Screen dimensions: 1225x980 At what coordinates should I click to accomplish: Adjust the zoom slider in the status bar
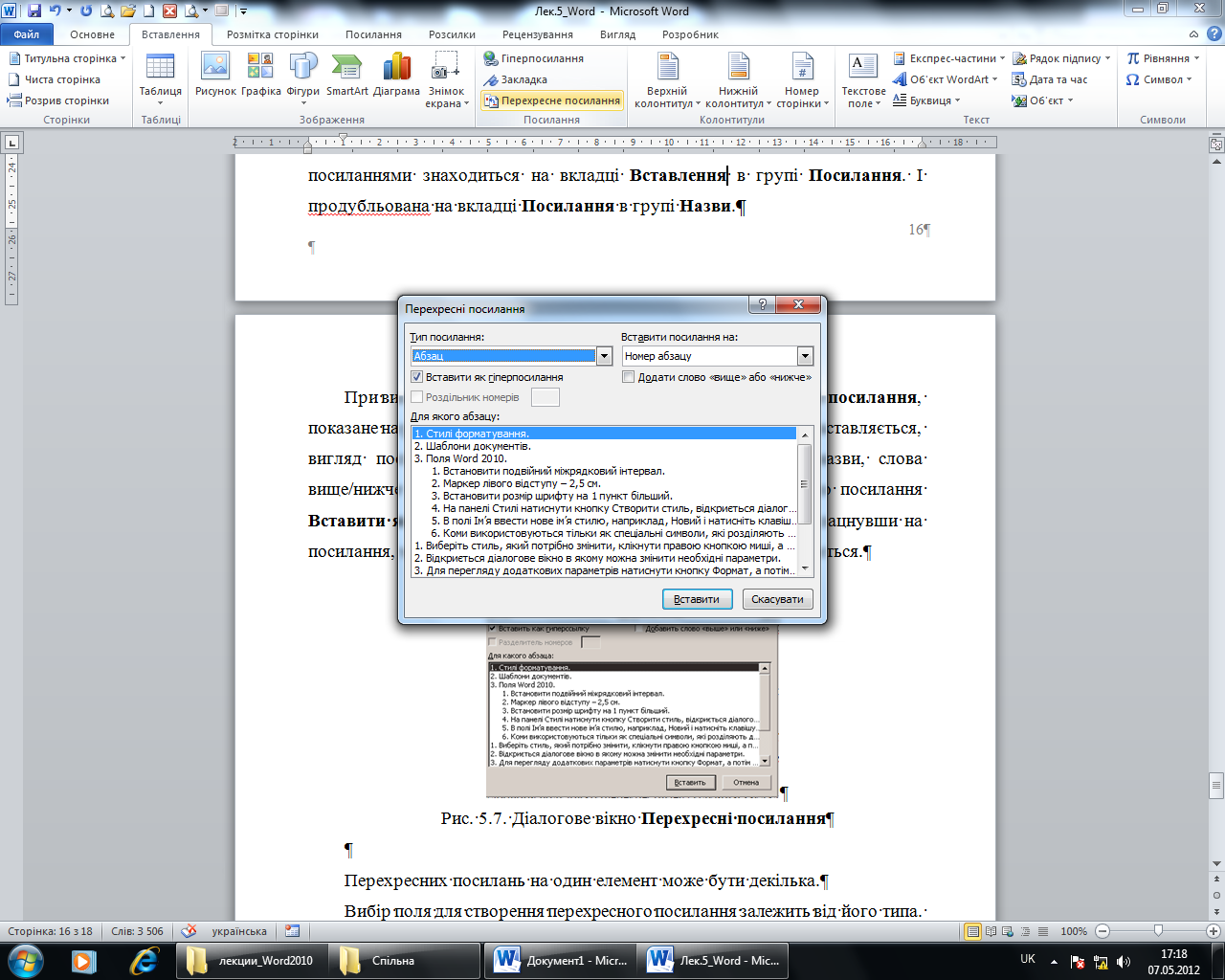click(x=1158, y=931)
